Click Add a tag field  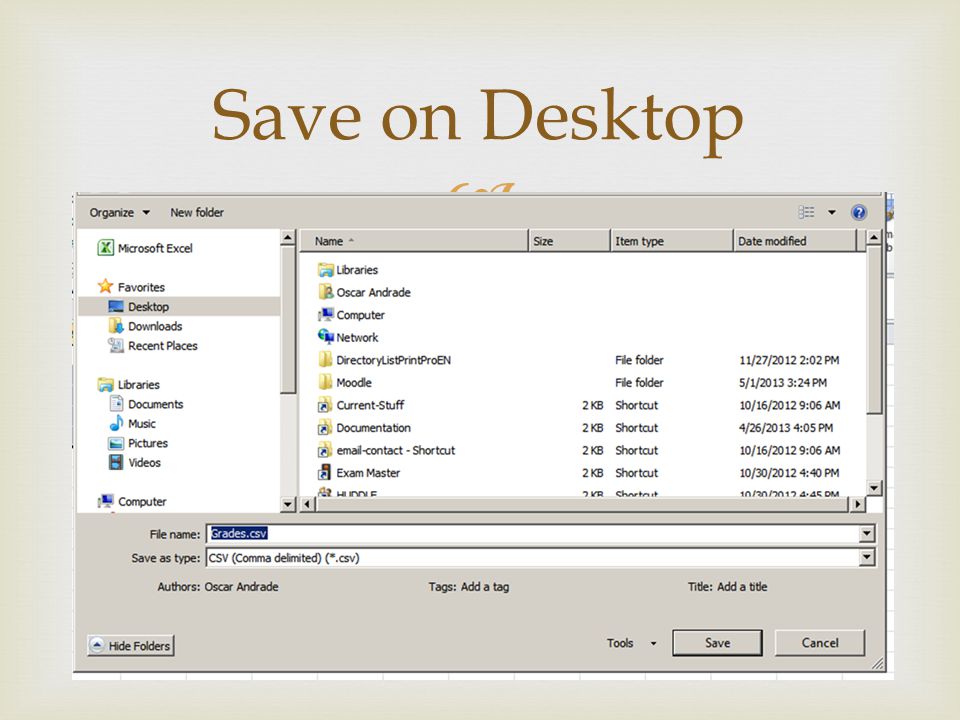(485, 587)
